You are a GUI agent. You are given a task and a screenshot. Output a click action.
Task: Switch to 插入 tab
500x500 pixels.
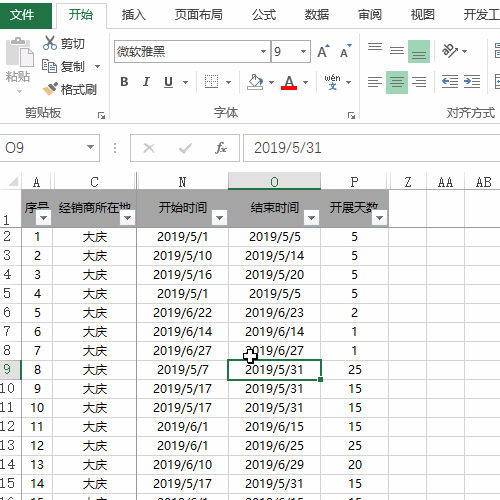(x=133, y=15)
